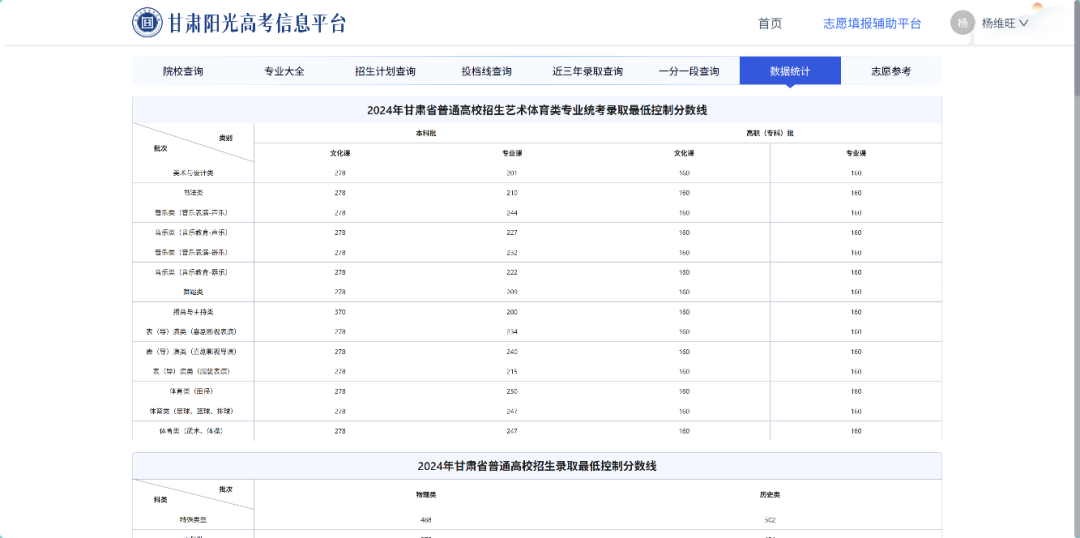Click the Gansu platform logo emblem

(x=148, y=22)
